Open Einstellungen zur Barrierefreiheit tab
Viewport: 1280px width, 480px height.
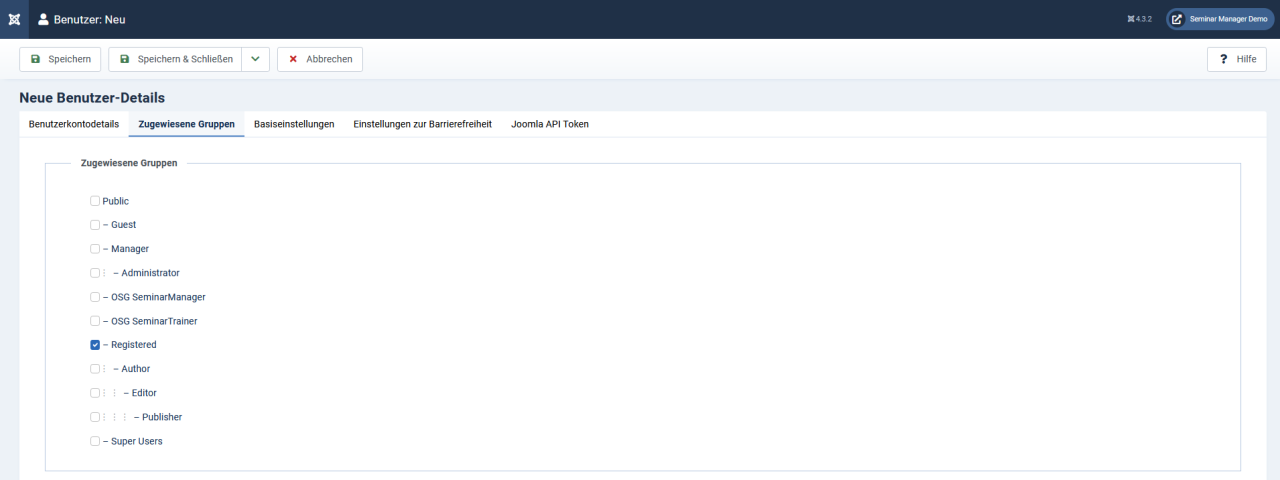pyautogui.click(x=422, y=124)
